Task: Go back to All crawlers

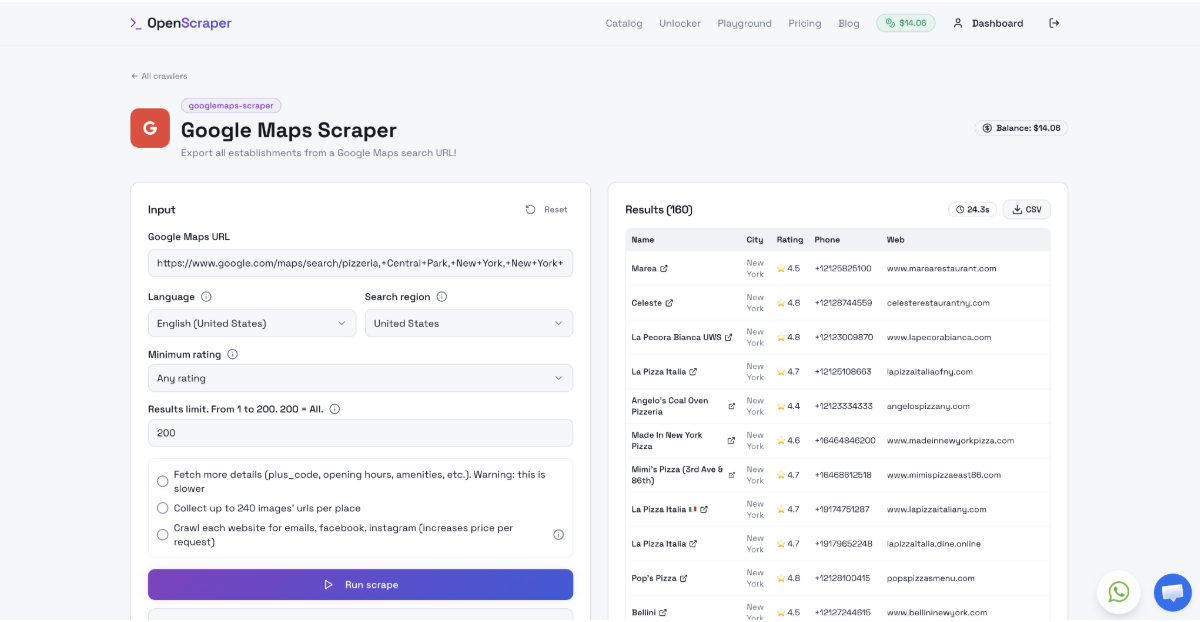Action: (159, 76)
